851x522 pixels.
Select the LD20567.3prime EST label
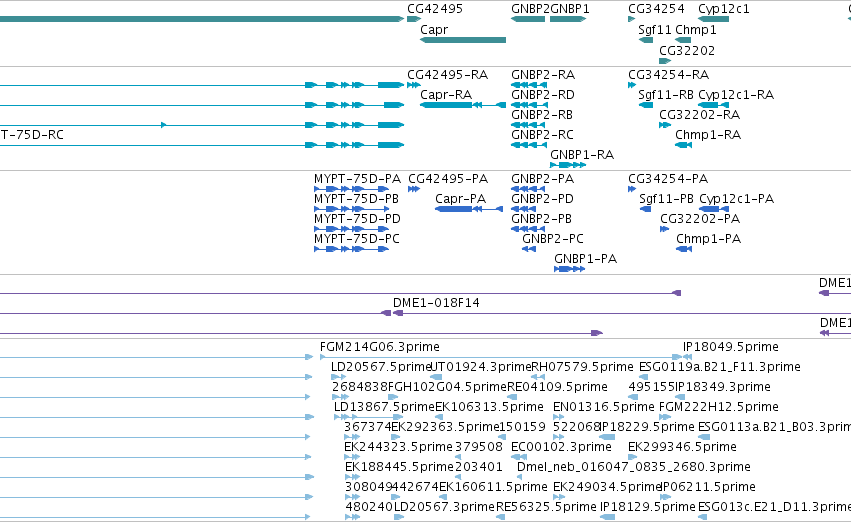tap(444, 507)
